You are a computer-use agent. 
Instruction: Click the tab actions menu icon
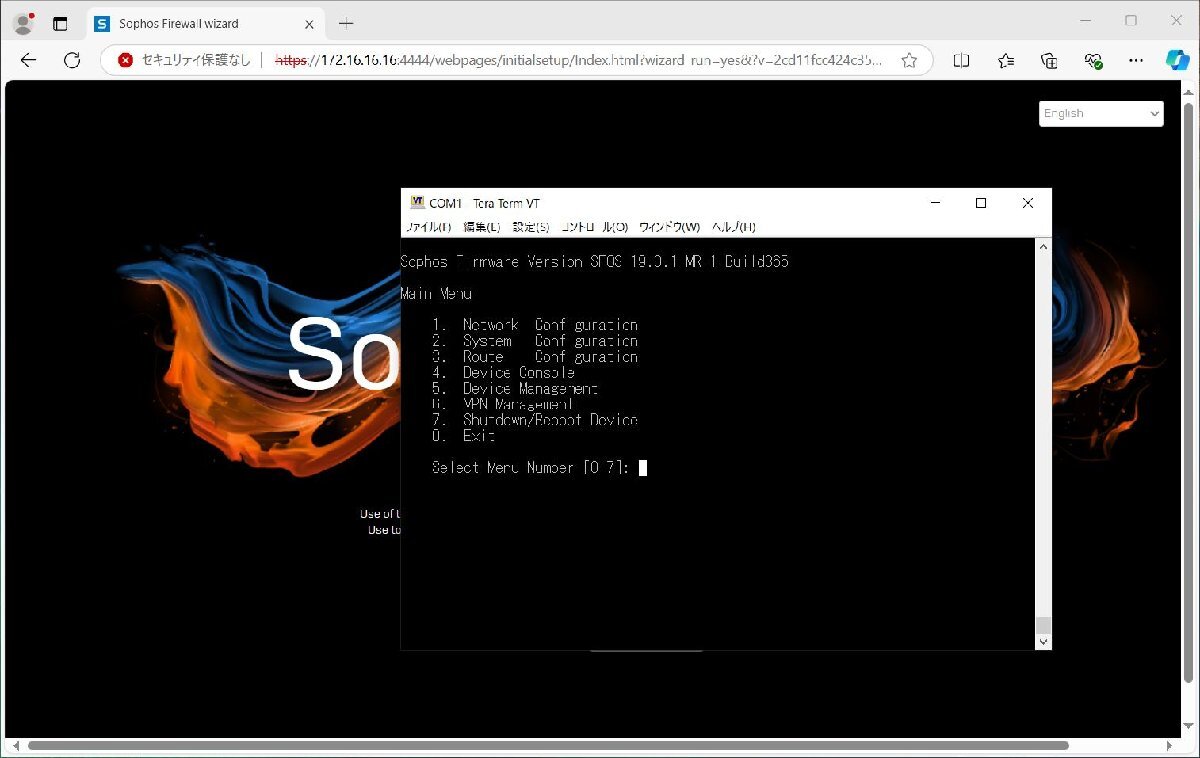click(60, 23)
